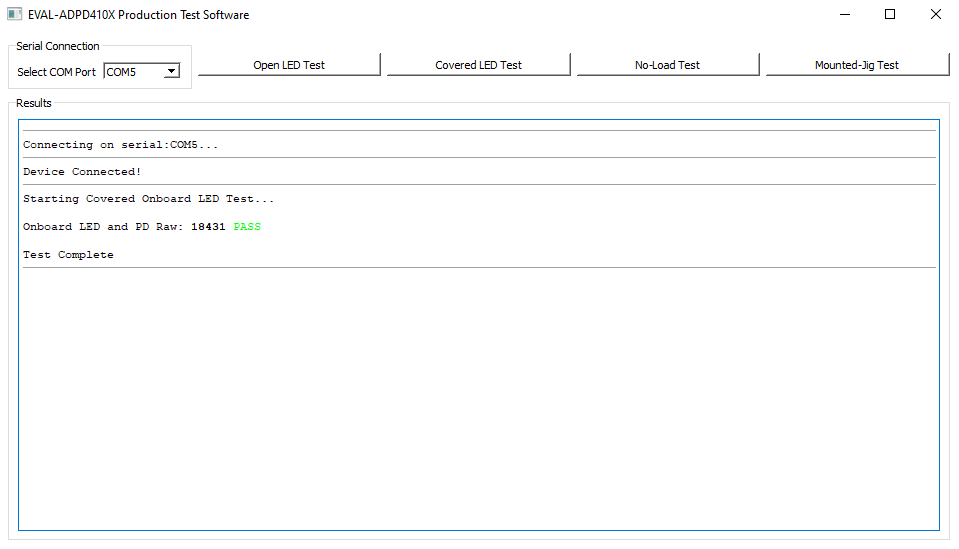The height and width of the screenshot is (549, 959).
Task: Start the Covered LED Test
Action: 478,65
